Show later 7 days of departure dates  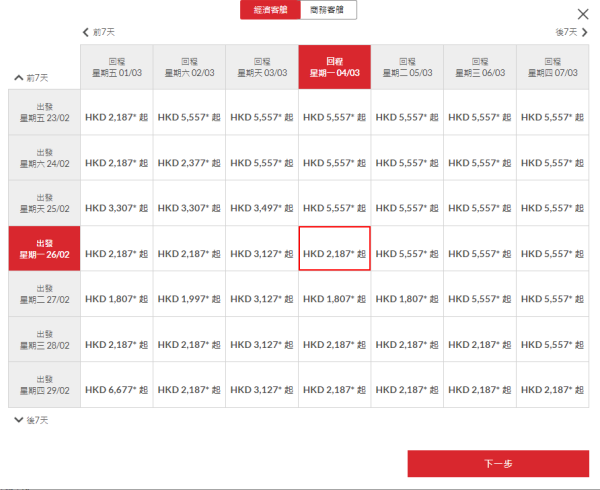coord(32,420)
